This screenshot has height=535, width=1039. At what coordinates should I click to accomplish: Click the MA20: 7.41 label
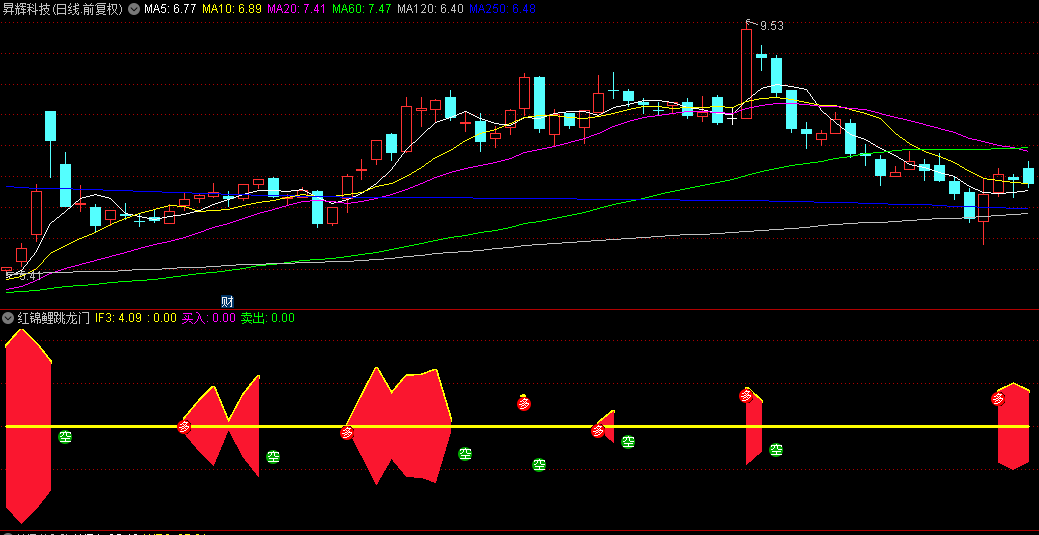coord(296,9)
